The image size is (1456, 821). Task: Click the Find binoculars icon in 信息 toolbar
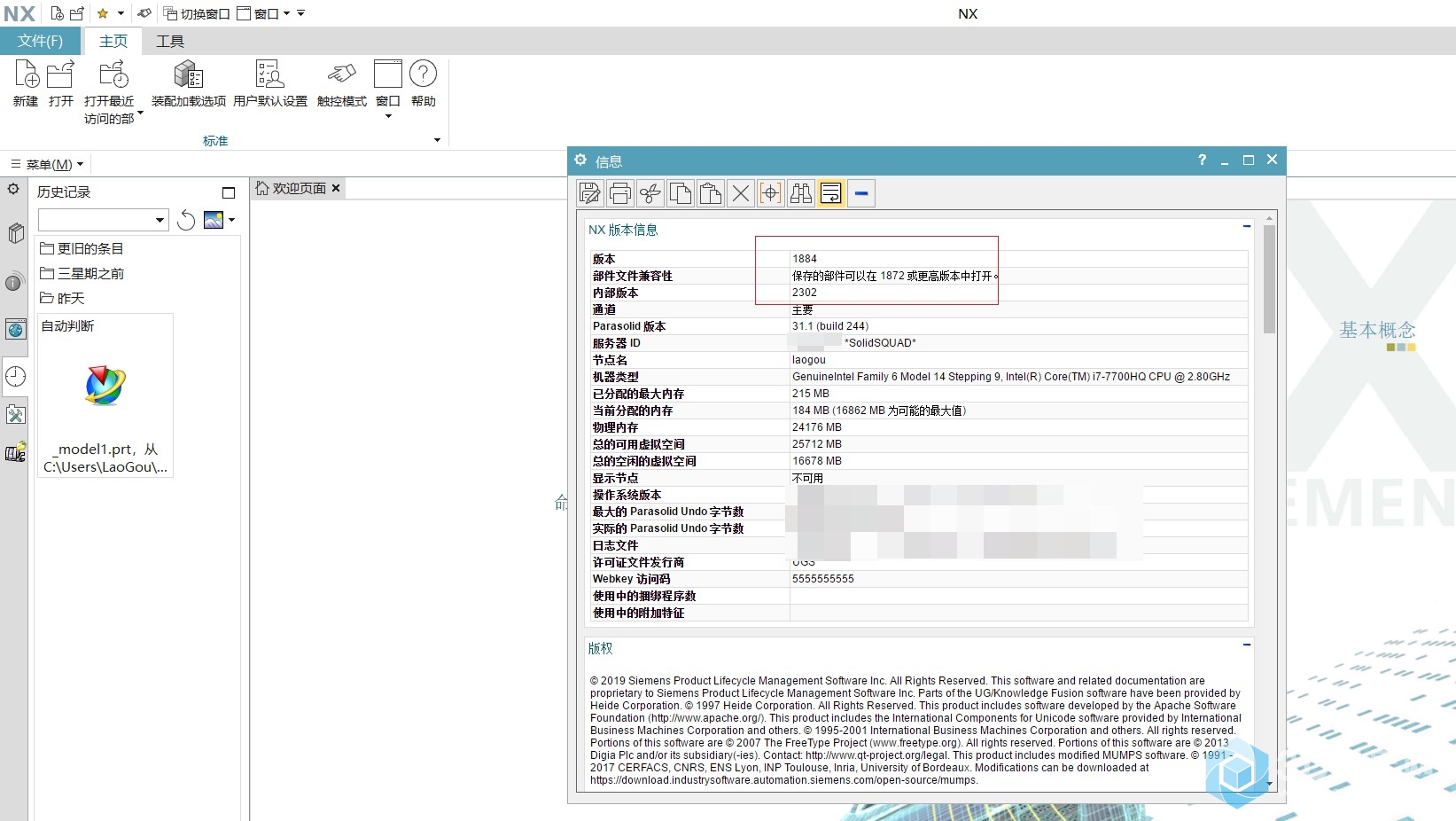801,193
